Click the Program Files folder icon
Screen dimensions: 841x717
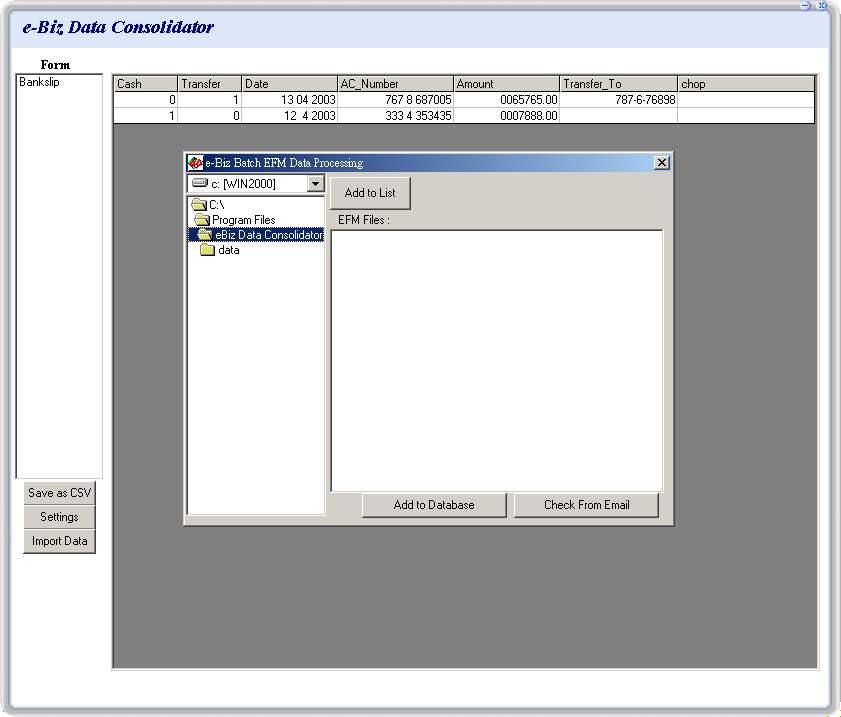click(202, 220)
